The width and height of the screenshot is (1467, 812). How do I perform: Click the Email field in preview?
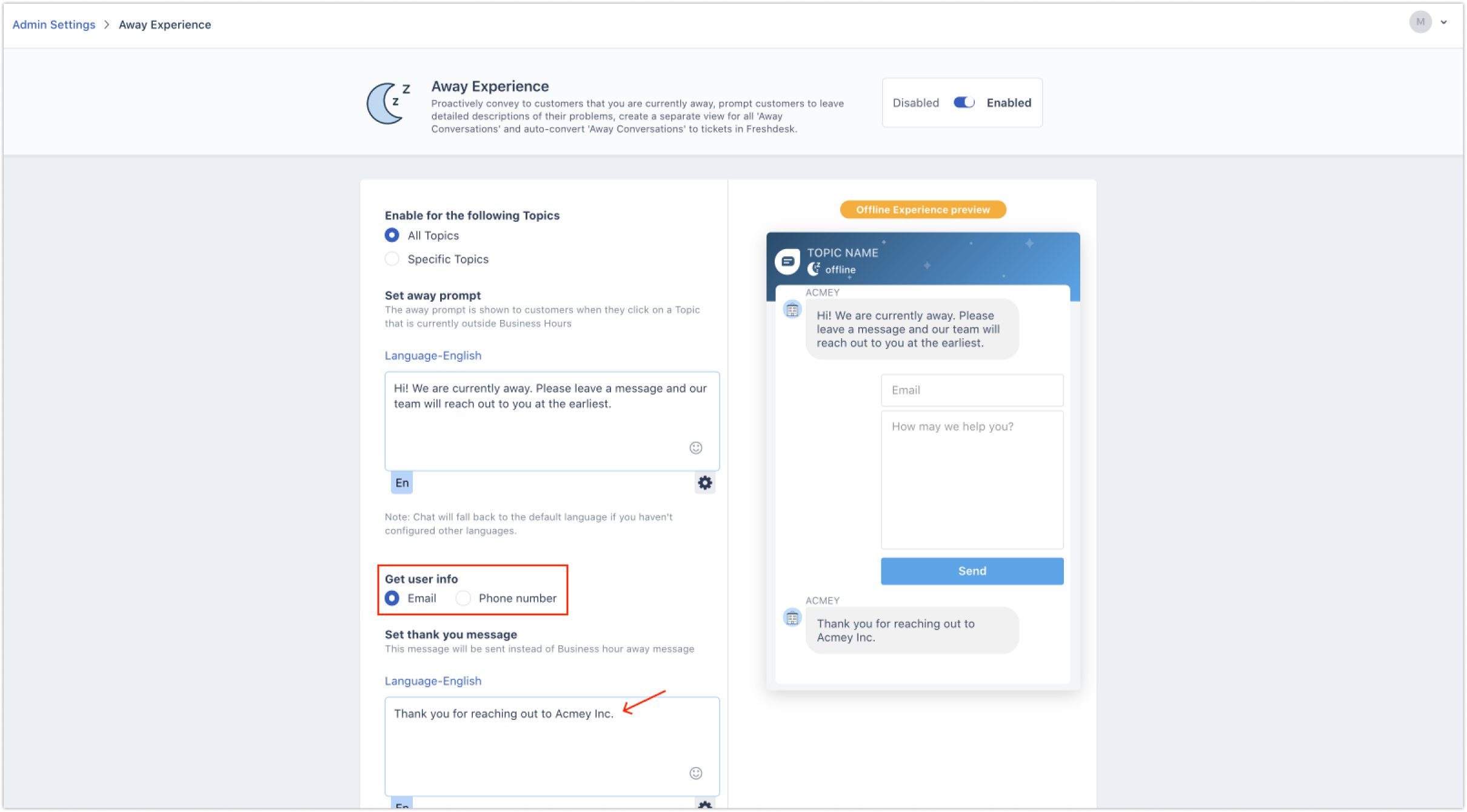972,390
